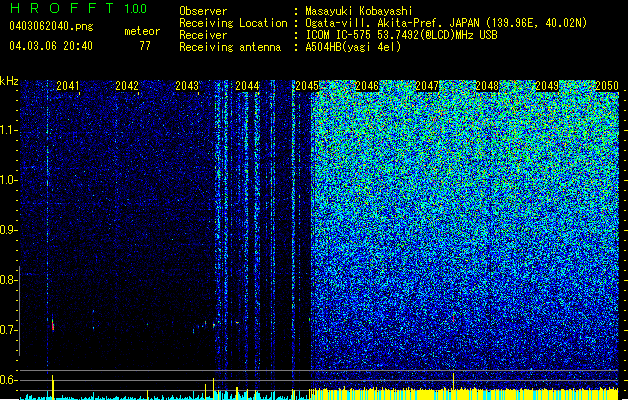Select the 2049 time marker
Viewport: 629px width, 400px height.
(x=547, y=86)
